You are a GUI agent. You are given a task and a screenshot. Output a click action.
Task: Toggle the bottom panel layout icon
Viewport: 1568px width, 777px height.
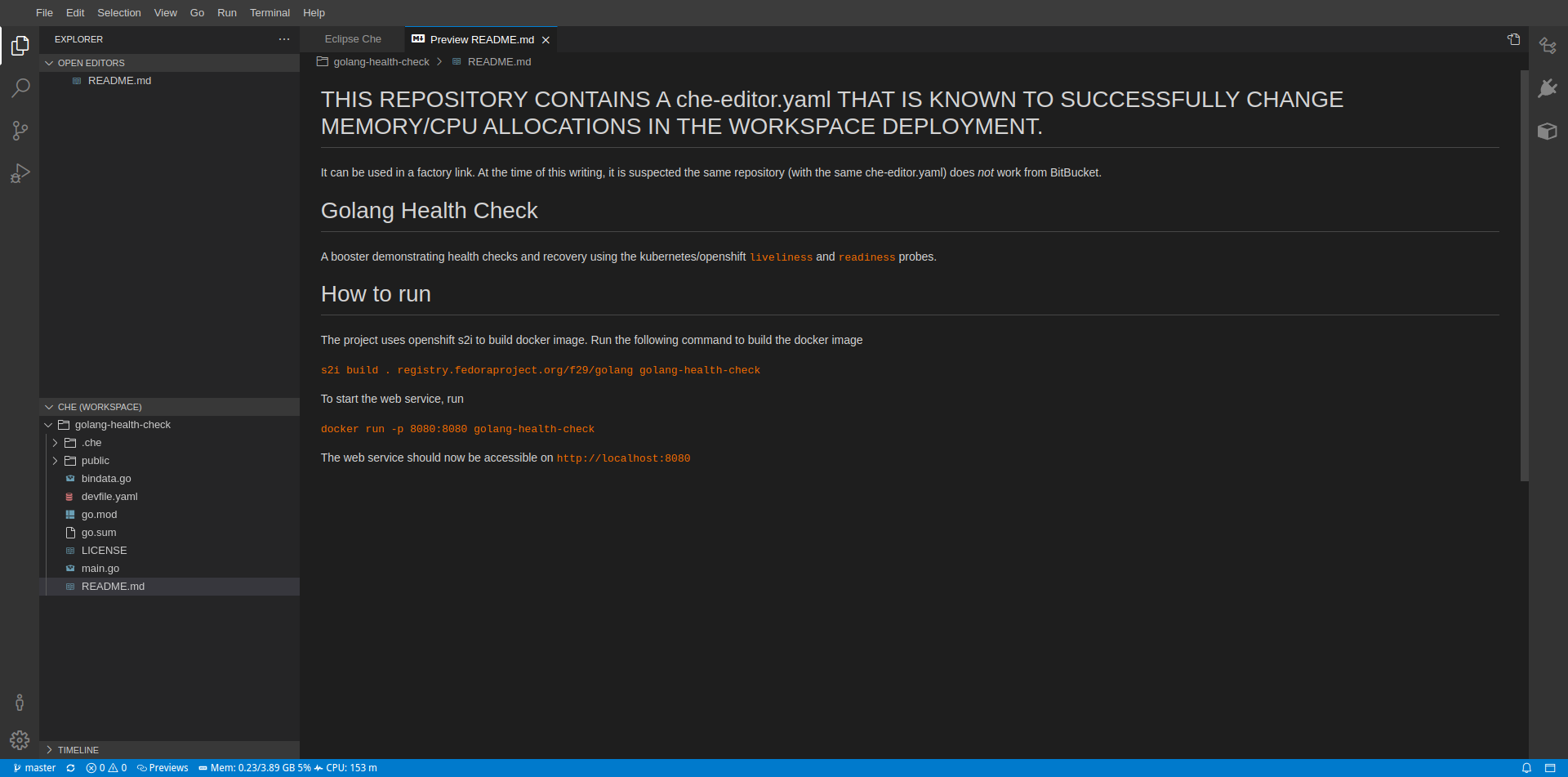[1550, 768]
